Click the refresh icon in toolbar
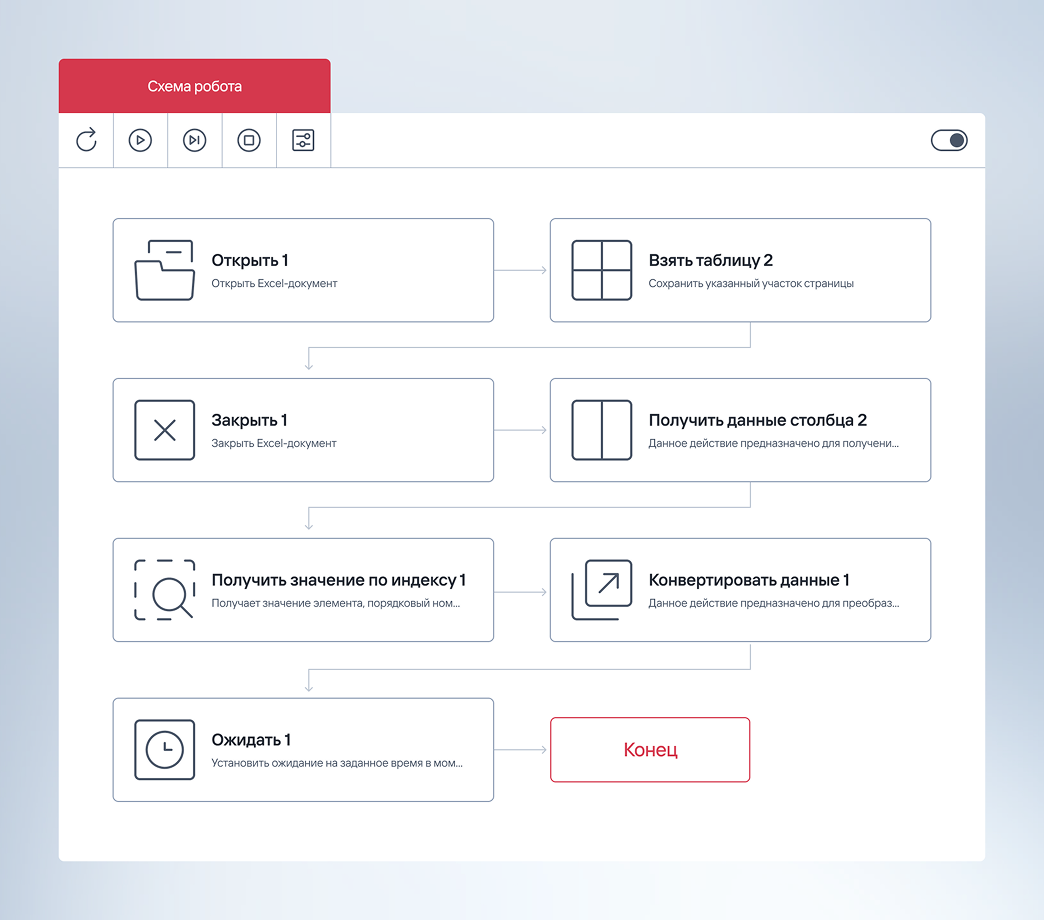The width and height of the screenshot is (1044, 920). click(87, 140)
